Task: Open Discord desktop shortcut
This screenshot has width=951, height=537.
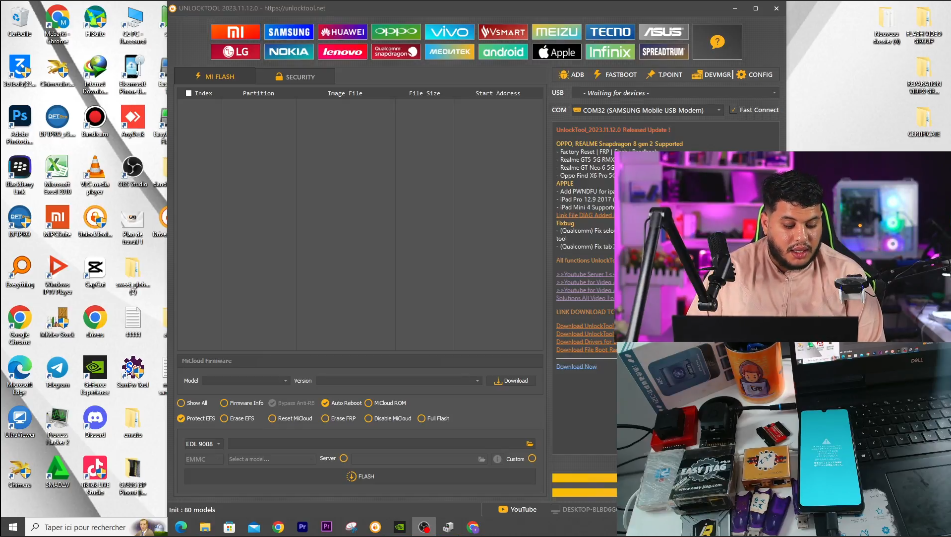Action: click(x=95, y=423)
